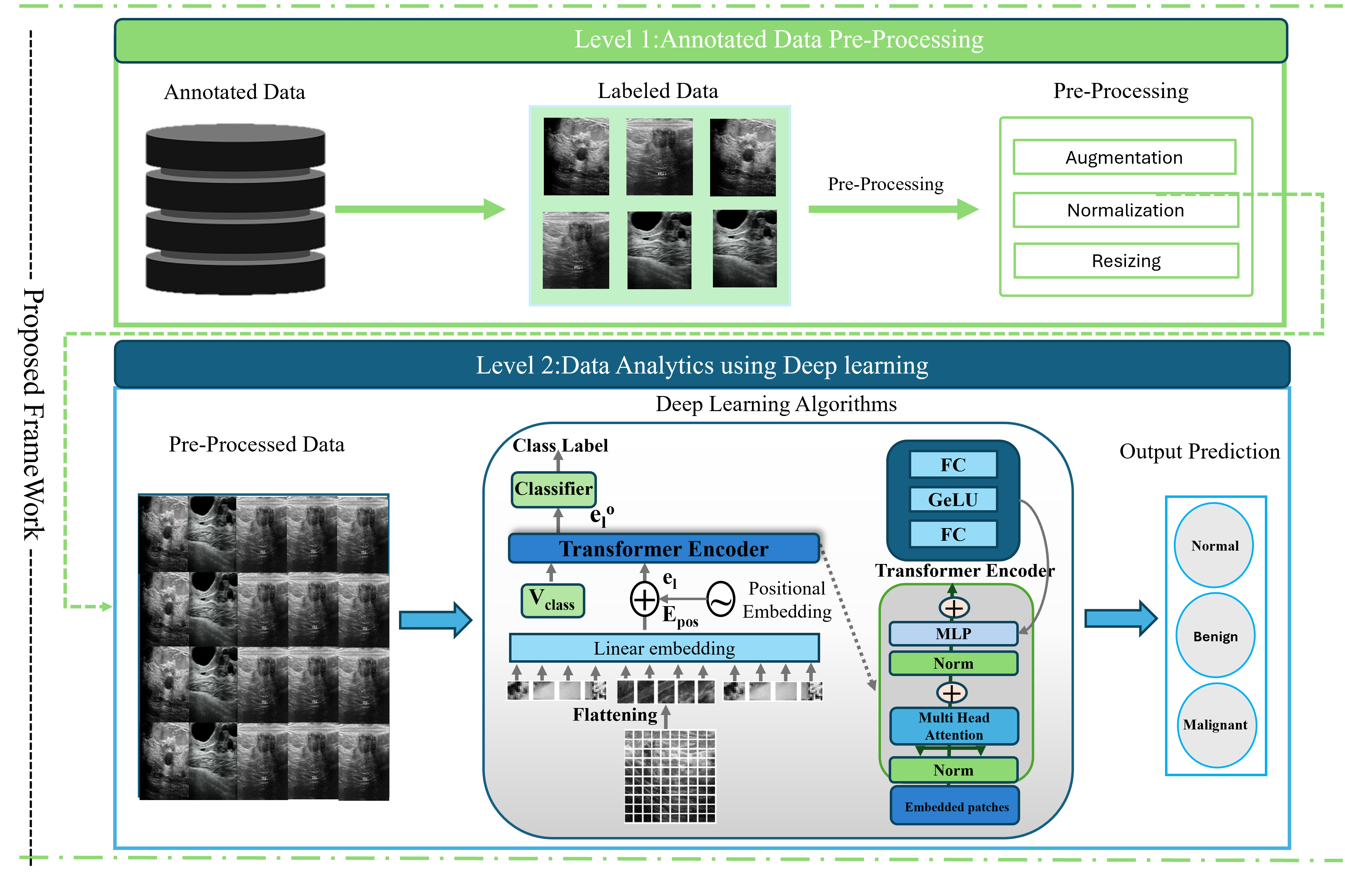Click the 'Output Prediction' heading
This screenshot has height=896, width=1345.
tap(1199, 452)
